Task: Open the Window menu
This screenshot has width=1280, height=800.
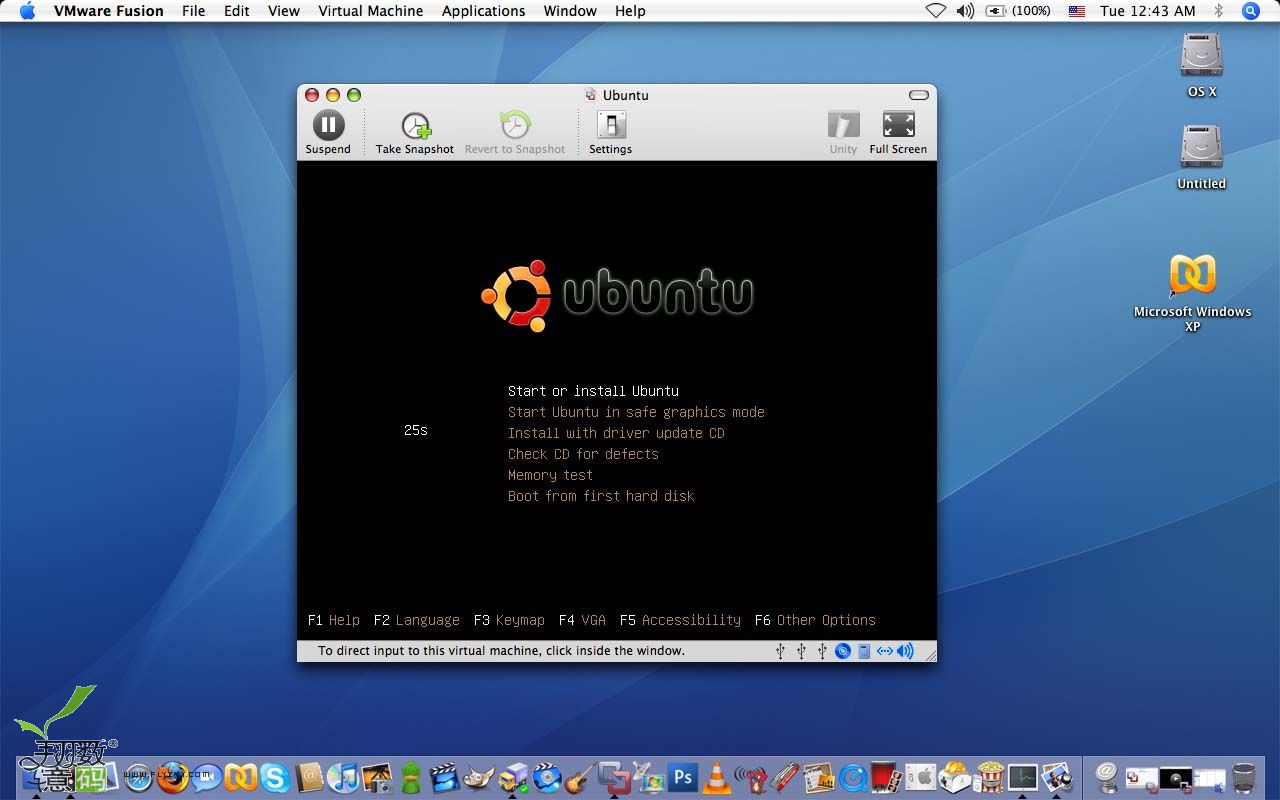Action: (x=570, y=11)
